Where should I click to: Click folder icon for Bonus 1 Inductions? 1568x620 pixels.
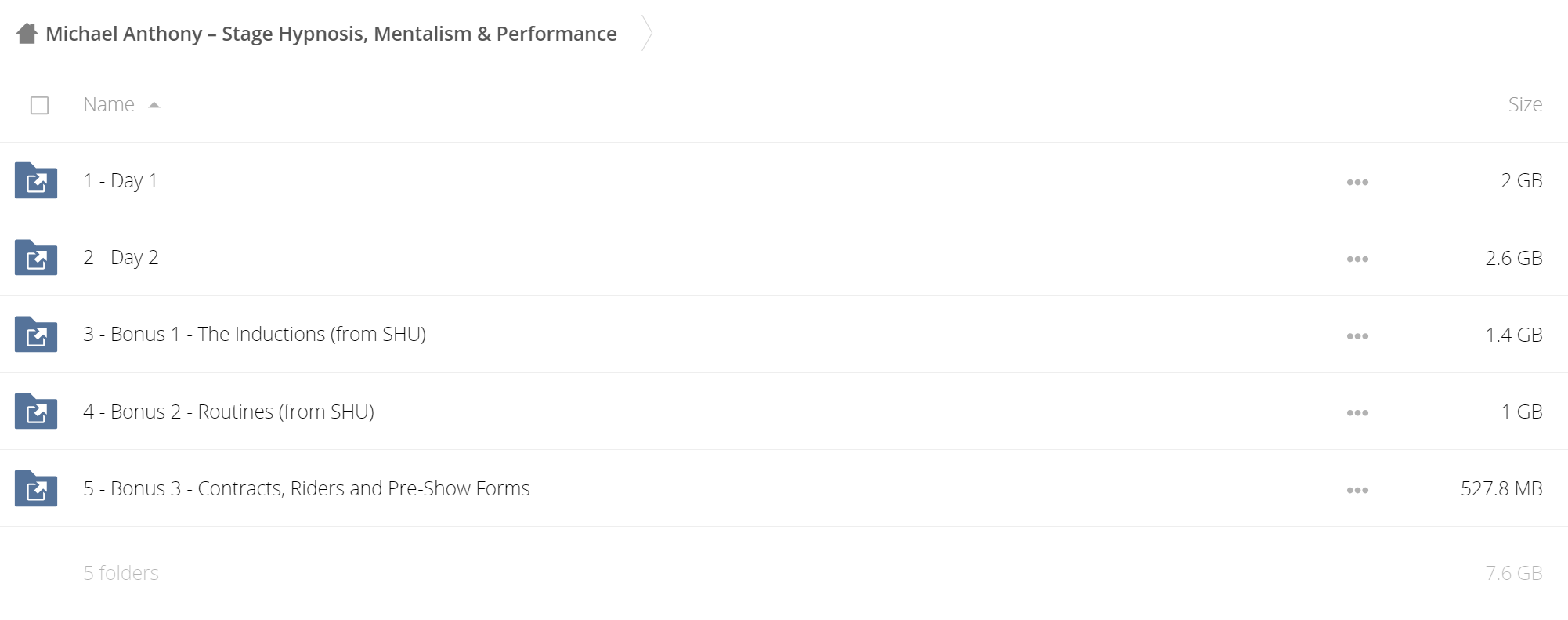coord(36,334)
